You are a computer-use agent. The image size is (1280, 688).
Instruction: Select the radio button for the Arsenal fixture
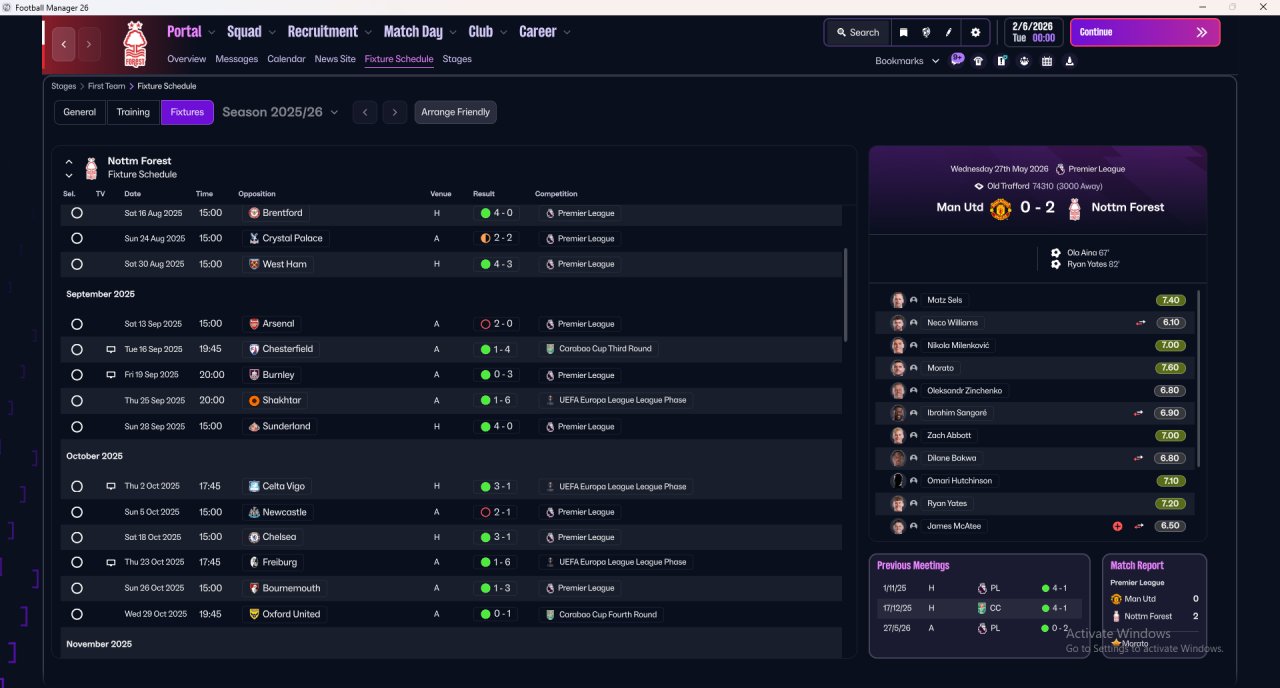tap(77, 324)
